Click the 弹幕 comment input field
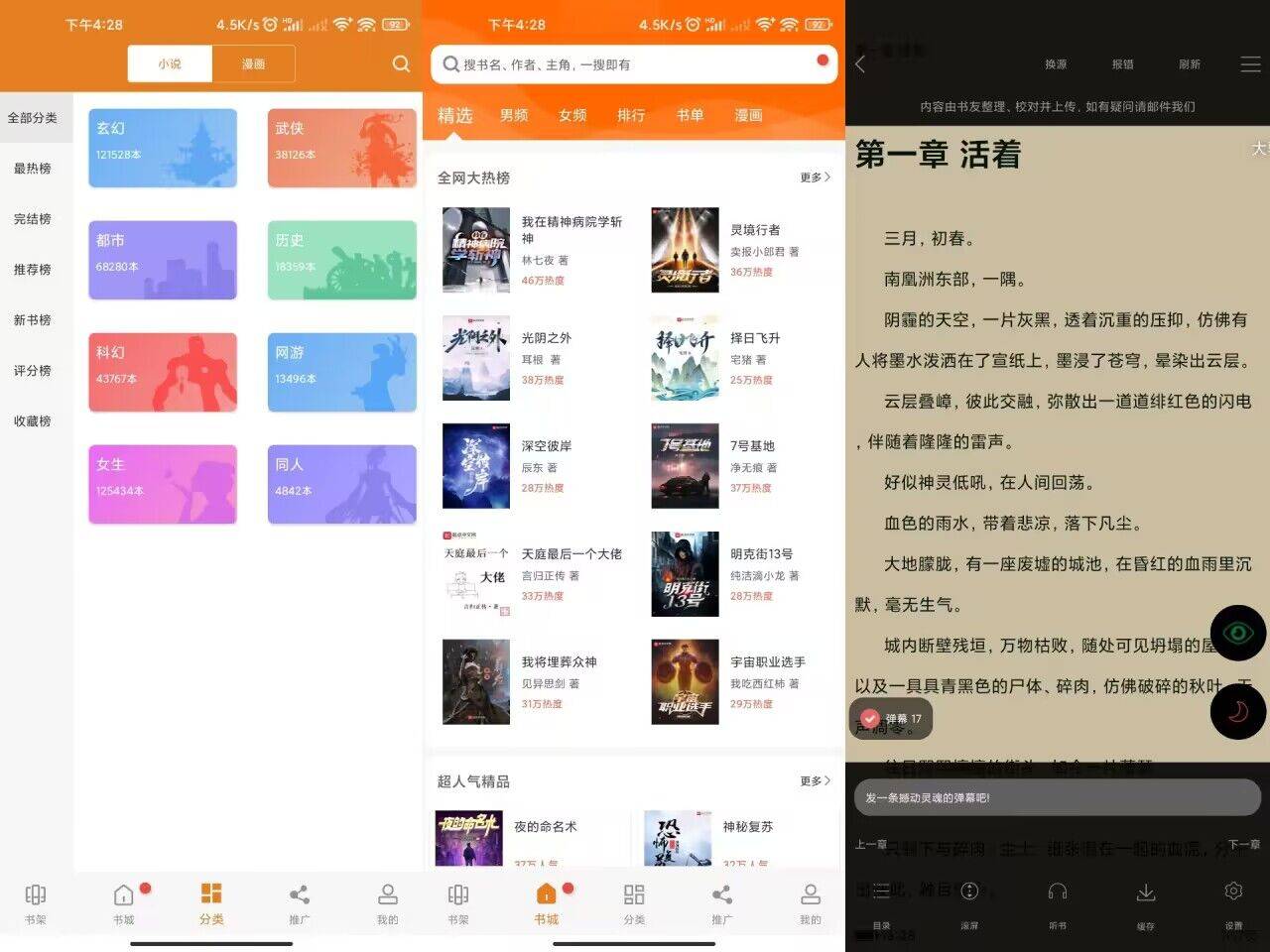The width and height of the screenshot is (1270, 952). click(x=1058, y=797)
